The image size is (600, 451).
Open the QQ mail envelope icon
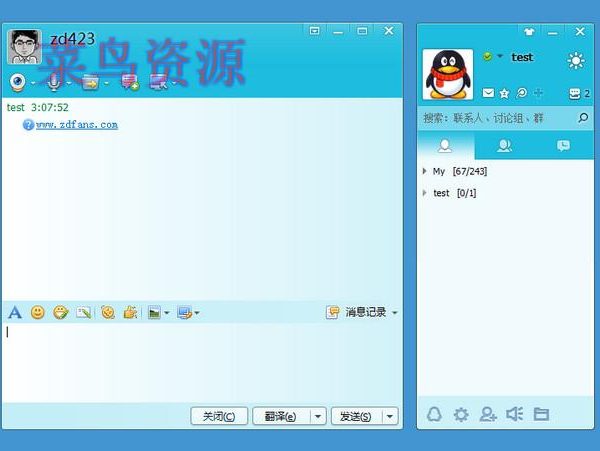(x=488, y=93)
